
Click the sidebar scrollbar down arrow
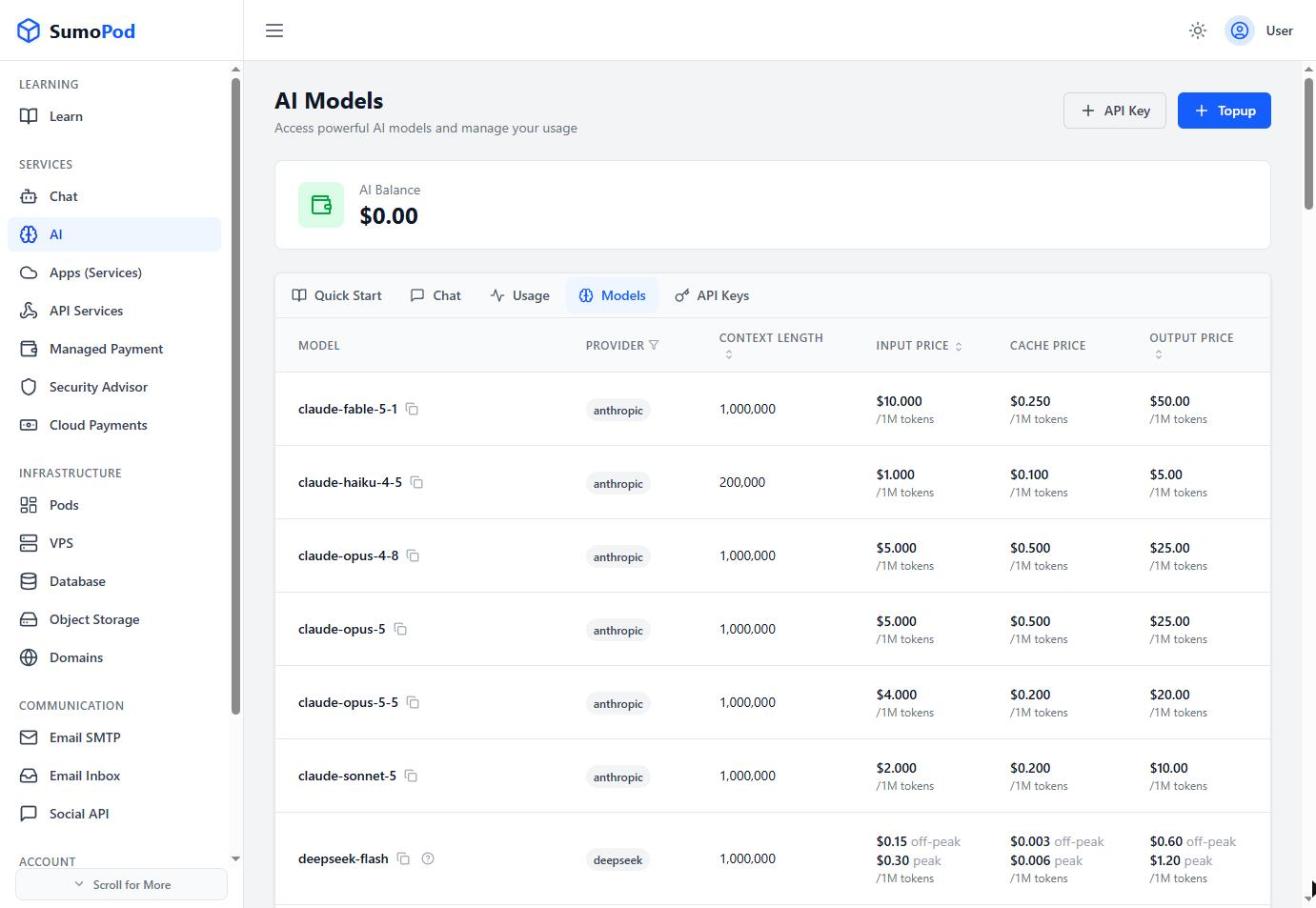(236, 858)
